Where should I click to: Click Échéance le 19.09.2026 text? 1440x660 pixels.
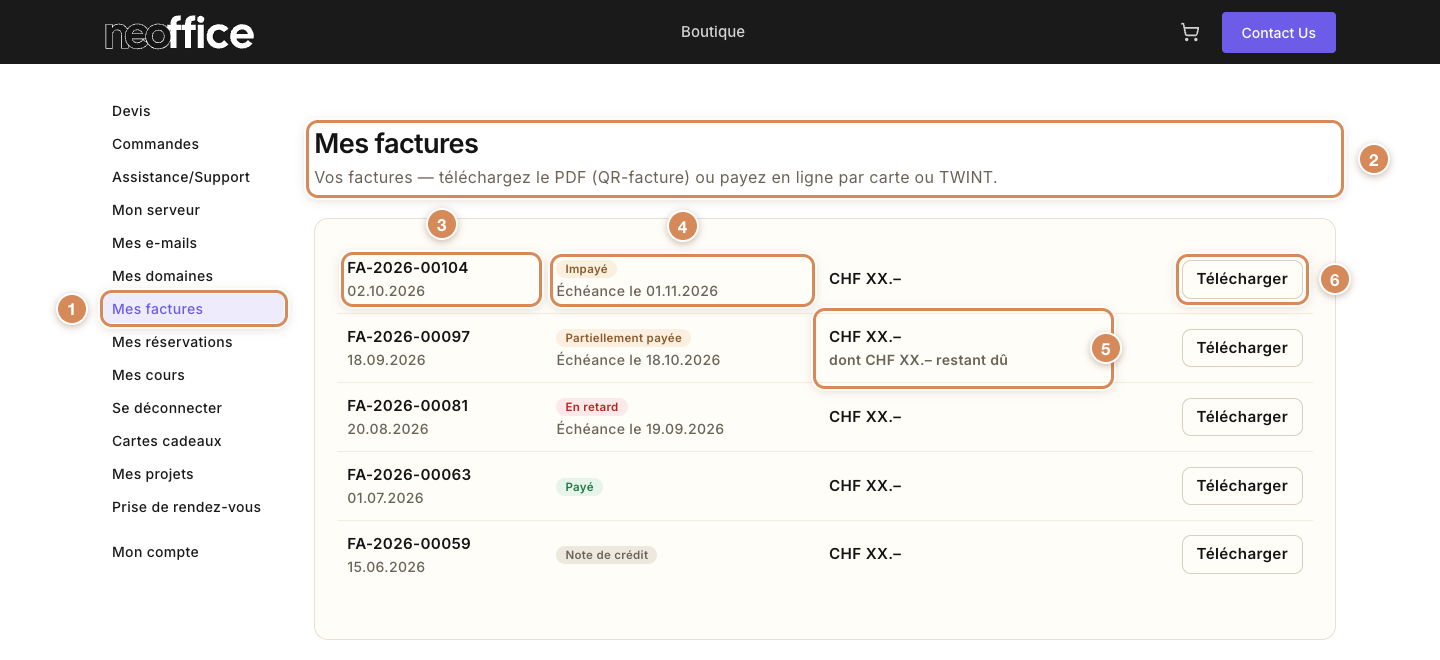click(x=640, y=429)
